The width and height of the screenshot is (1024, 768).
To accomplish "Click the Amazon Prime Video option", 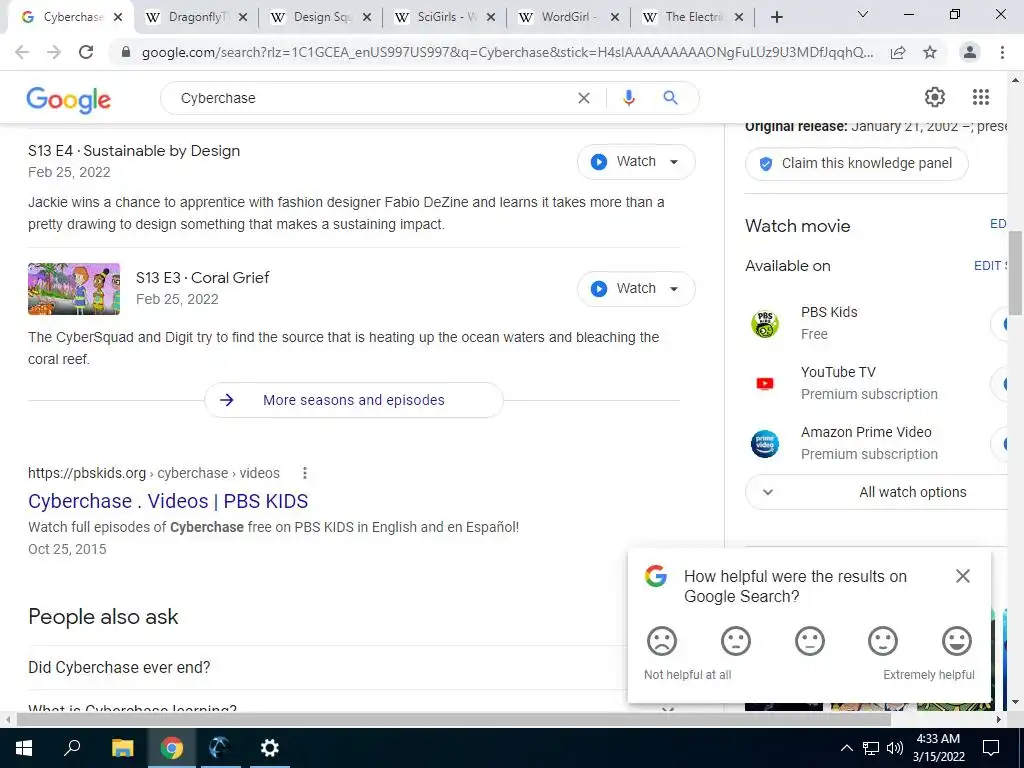I will [878, 443].
